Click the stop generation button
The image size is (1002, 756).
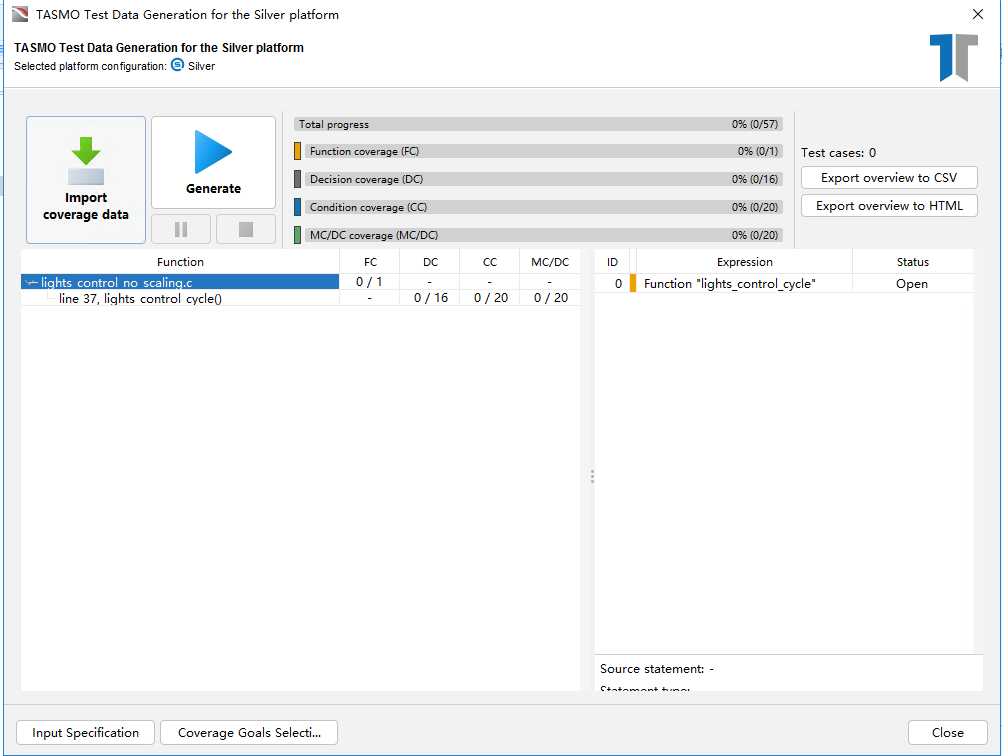246,229
